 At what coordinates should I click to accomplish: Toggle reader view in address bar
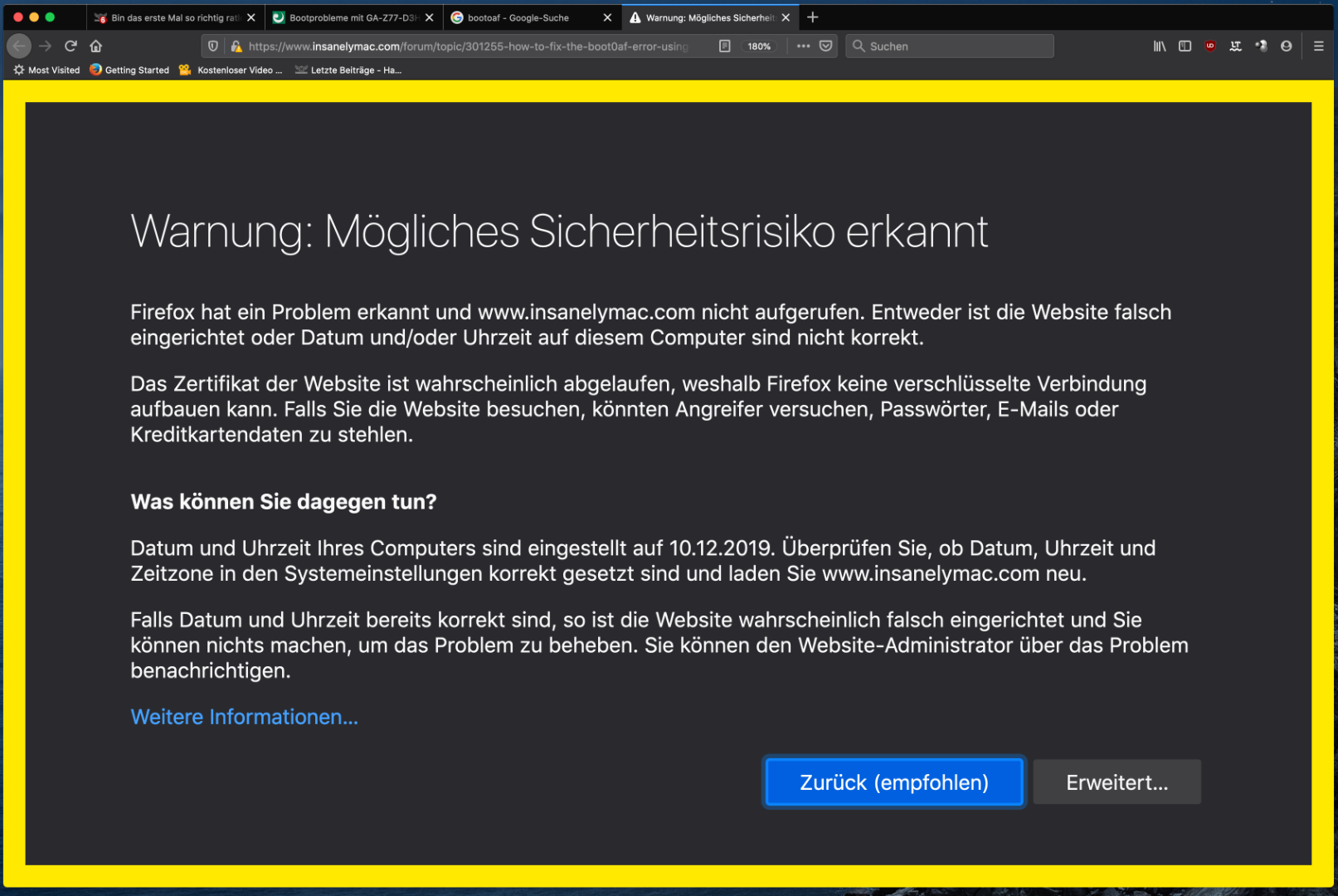tap(725, 46)
